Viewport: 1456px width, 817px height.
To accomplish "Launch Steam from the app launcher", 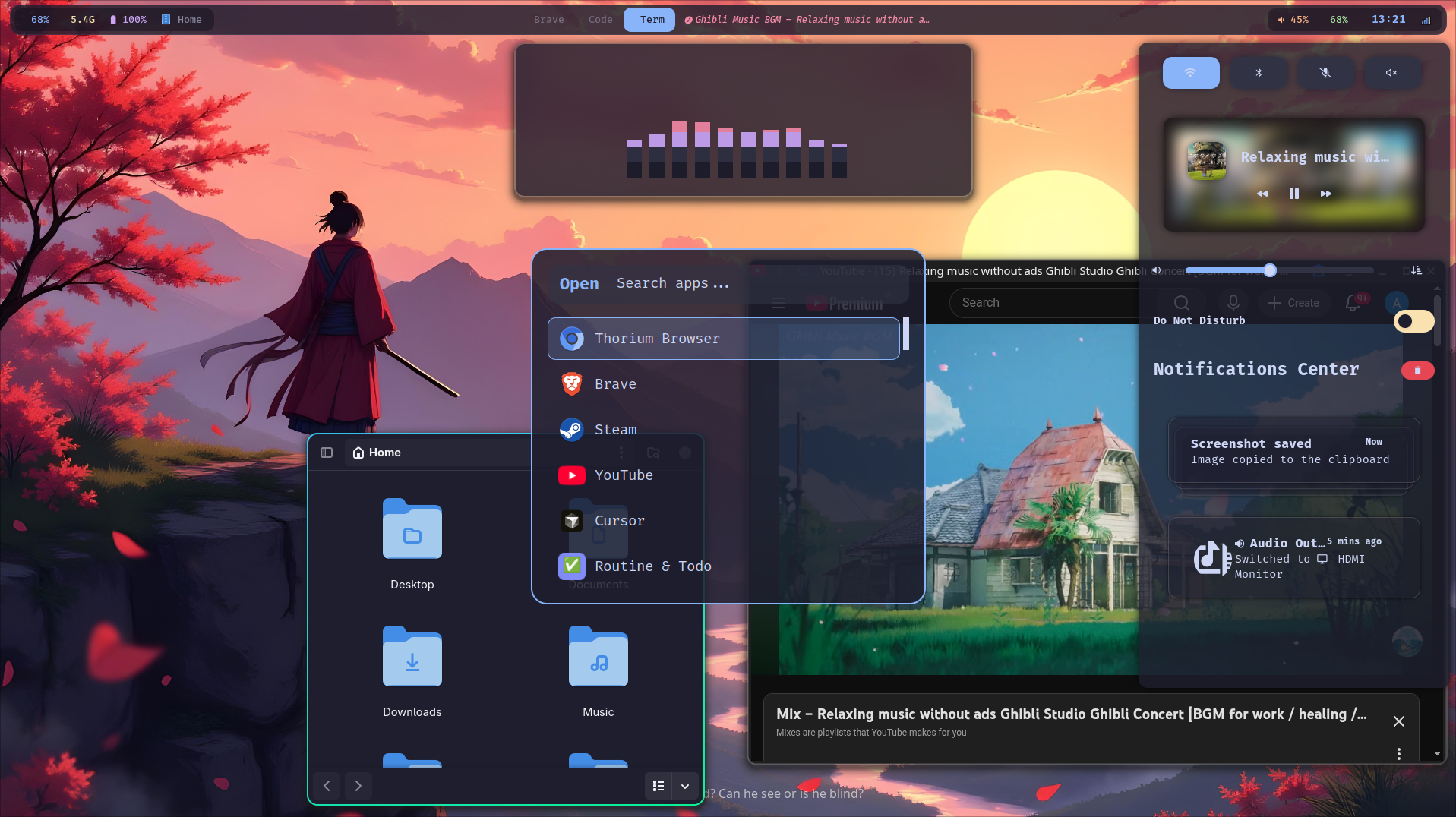I will click(x=723, y=430).
